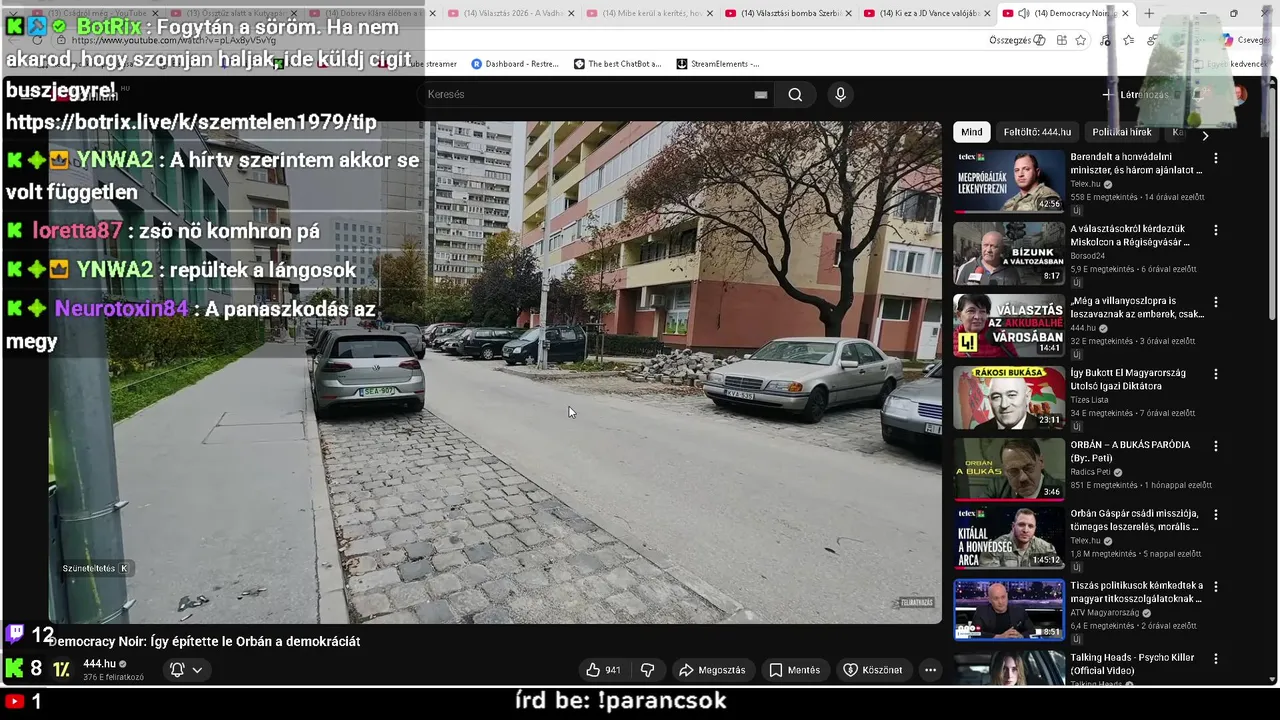Open Tiszás politikusok kémkedtek ATV thumbnail
The height and width of the screenshot is (720, 1280).
(1009, 610)
